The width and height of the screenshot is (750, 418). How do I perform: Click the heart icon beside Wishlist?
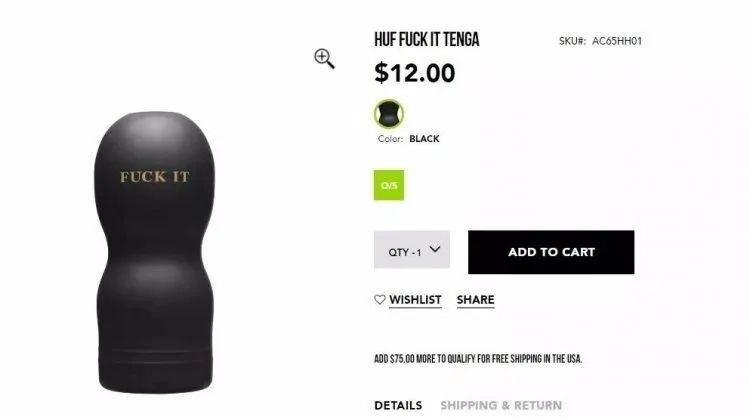click(380, 299)
